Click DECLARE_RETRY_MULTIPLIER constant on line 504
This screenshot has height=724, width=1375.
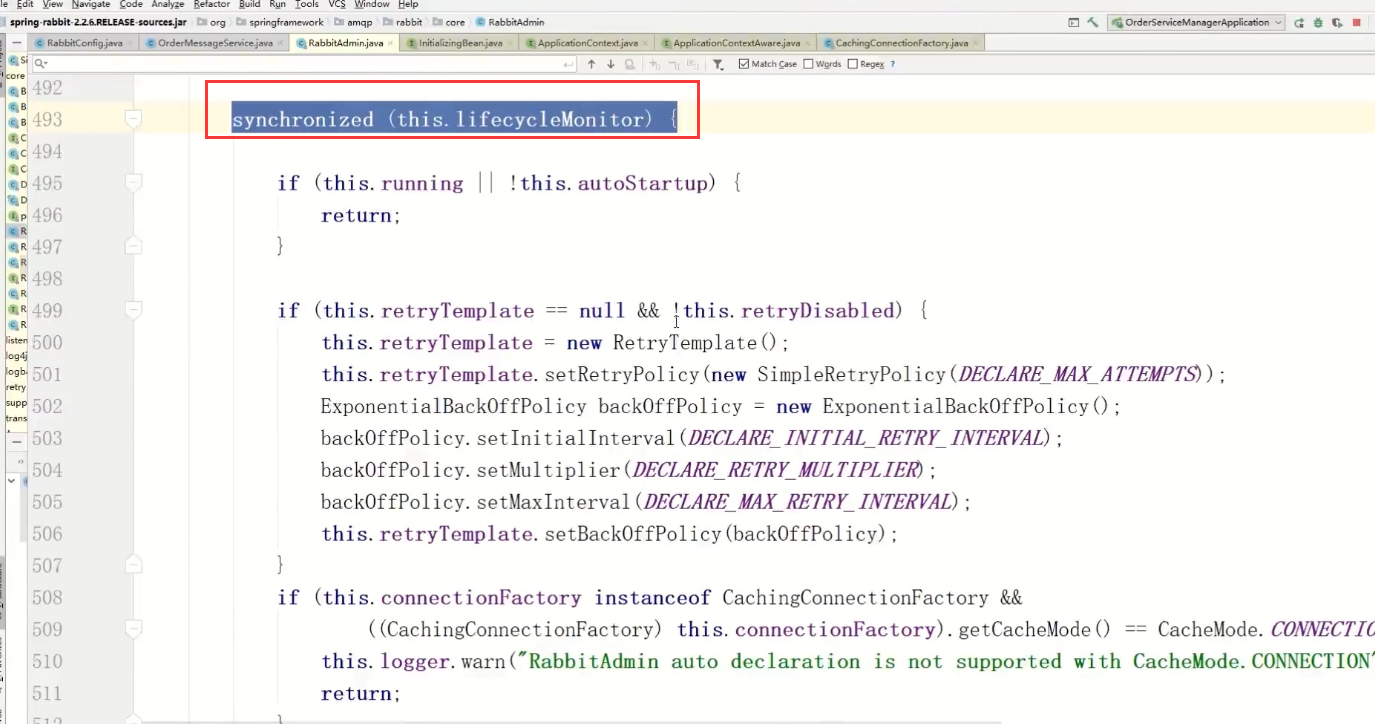click(x=776, y=470)
